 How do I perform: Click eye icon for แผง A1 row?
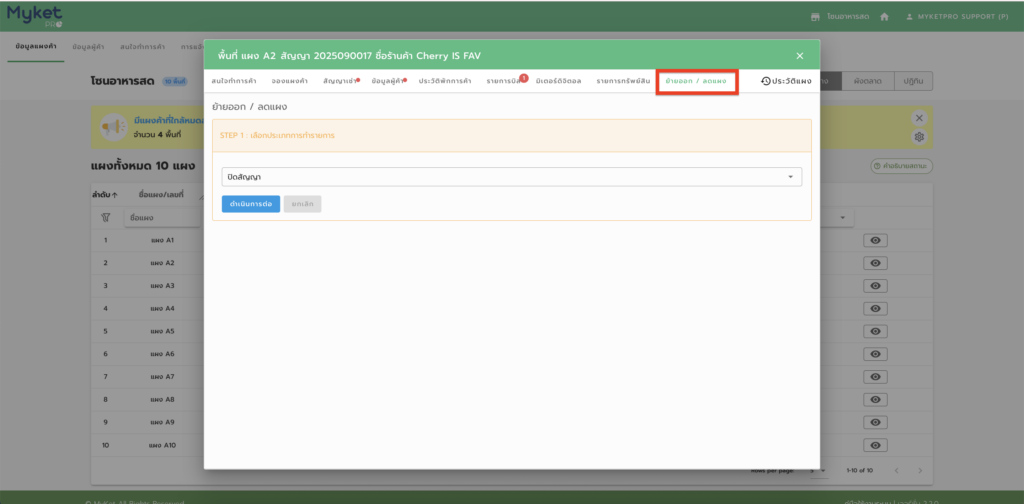pos(875,240)
